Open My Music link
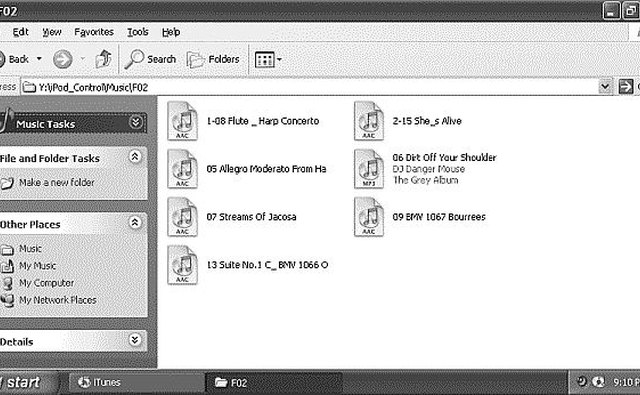 (x=38, y=266)
